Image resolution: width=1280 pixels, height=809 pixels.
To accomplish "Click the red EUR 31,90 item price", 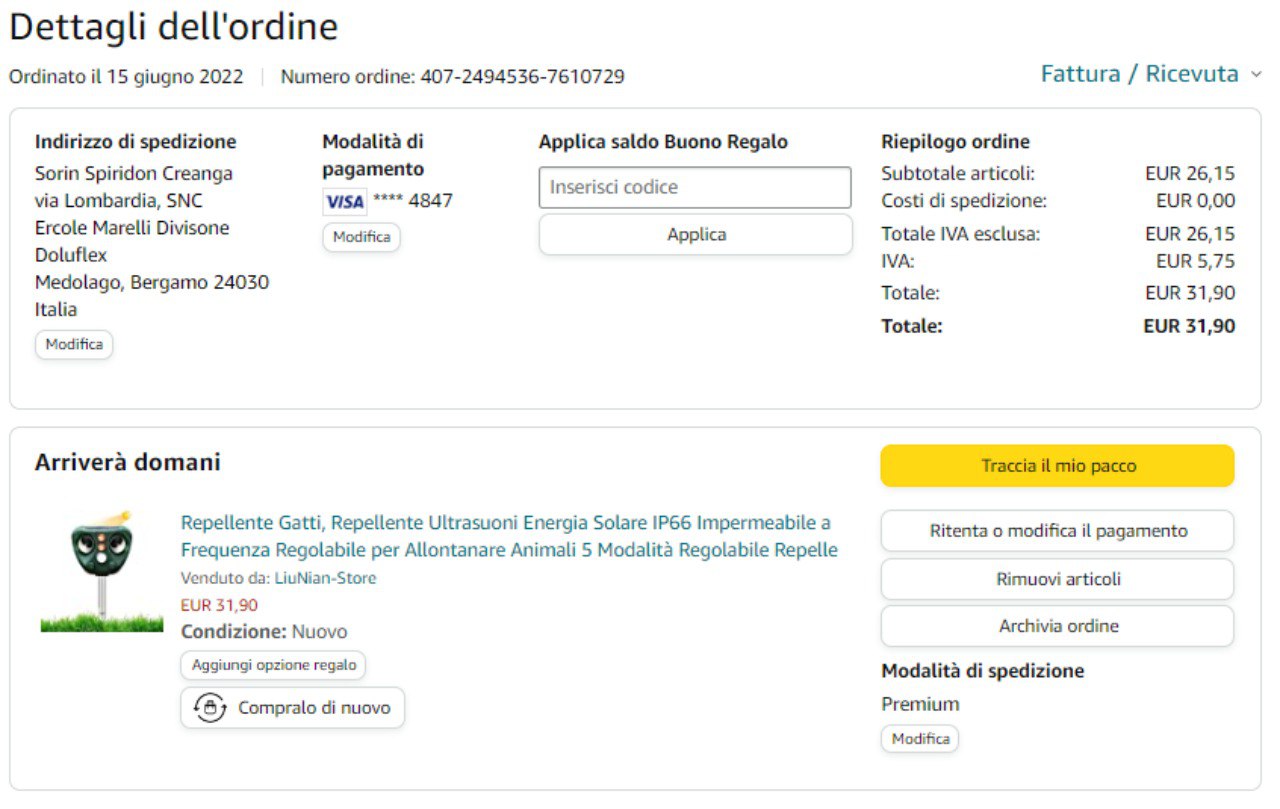I will coord(219,605).
